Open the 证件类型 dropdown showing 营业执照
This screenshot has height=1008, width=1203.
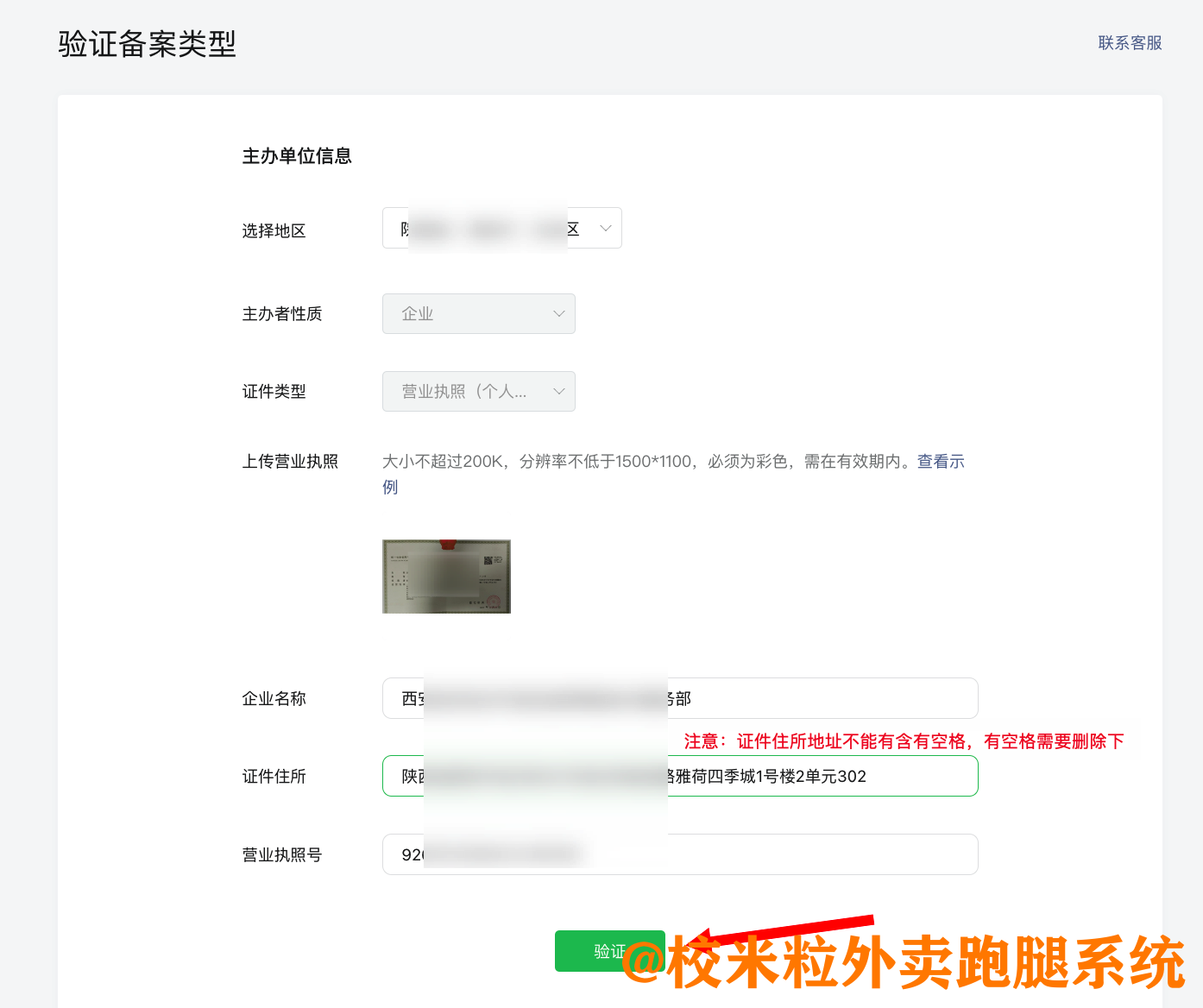point(478,391)
